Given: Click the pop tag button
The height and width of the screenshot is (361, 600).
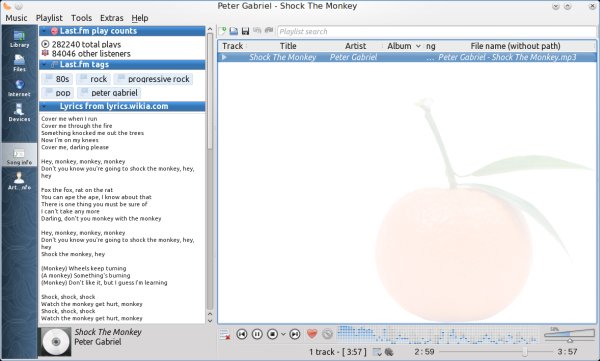Looking at the screenshot, I should (57, 93).
